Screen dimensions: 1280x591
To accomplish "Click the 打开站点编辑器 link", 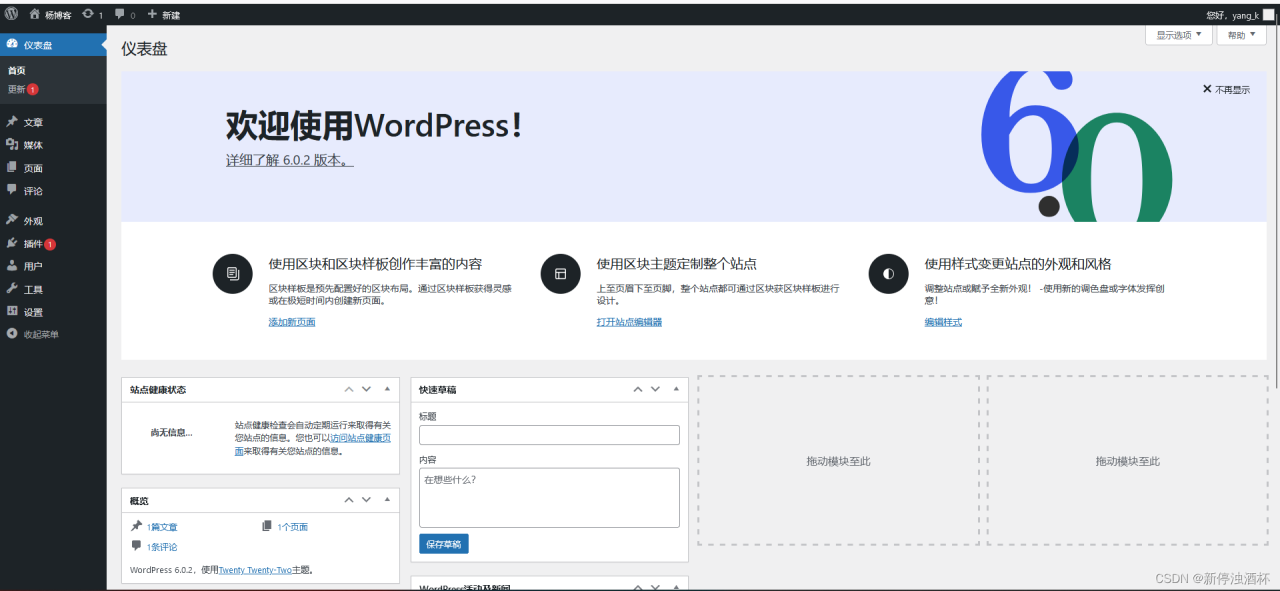I will 629,322.
